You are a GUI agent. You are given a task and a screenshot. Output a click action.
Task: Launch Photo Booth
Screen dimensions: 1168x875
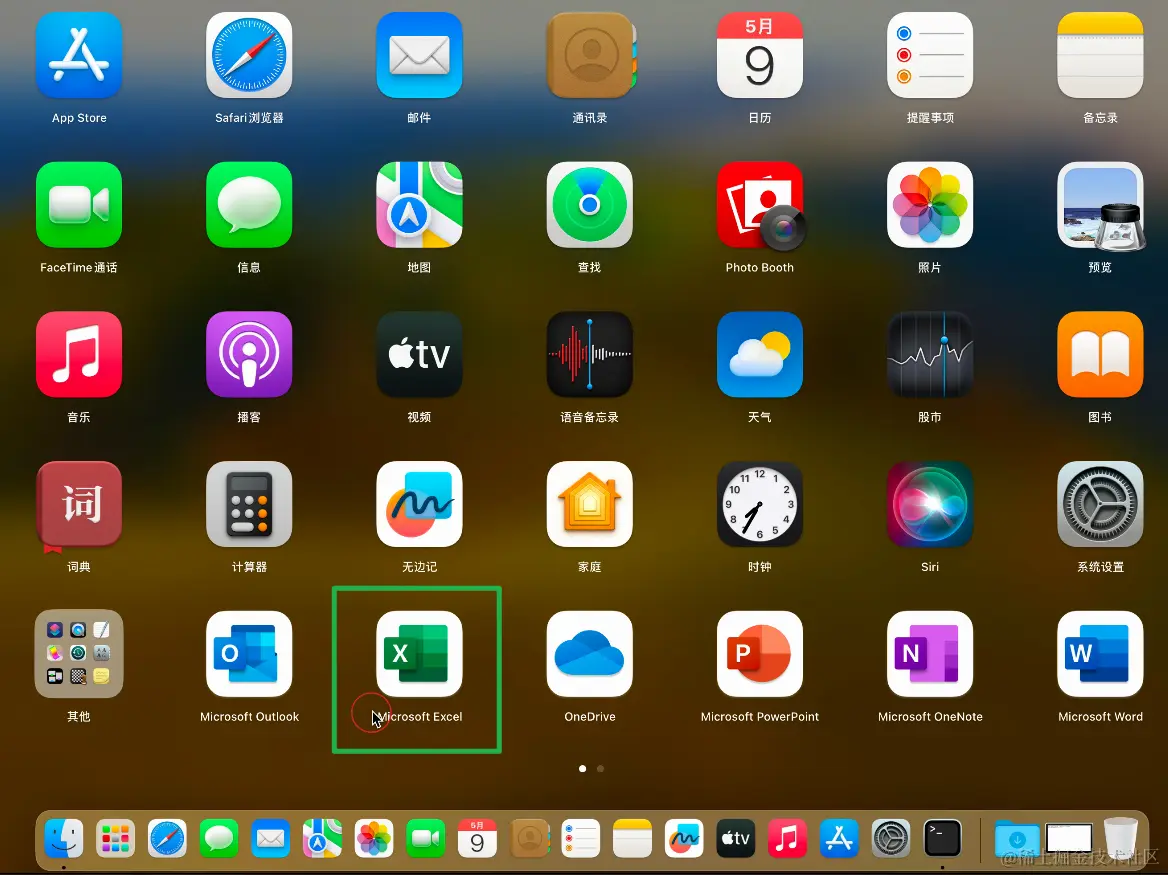pos(760,205)
